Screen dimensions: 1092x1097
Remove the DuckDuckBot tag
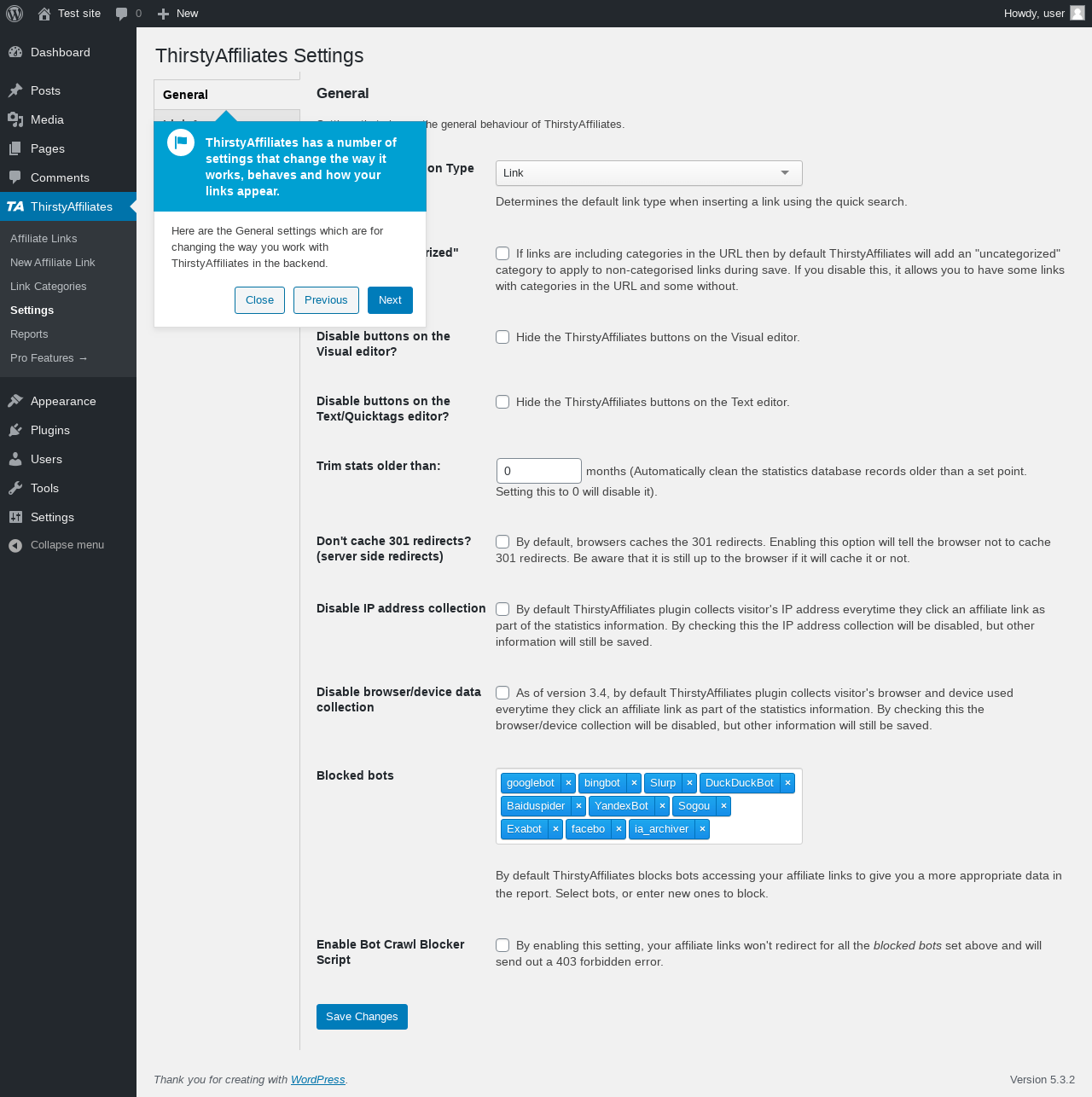click(787, 783)
